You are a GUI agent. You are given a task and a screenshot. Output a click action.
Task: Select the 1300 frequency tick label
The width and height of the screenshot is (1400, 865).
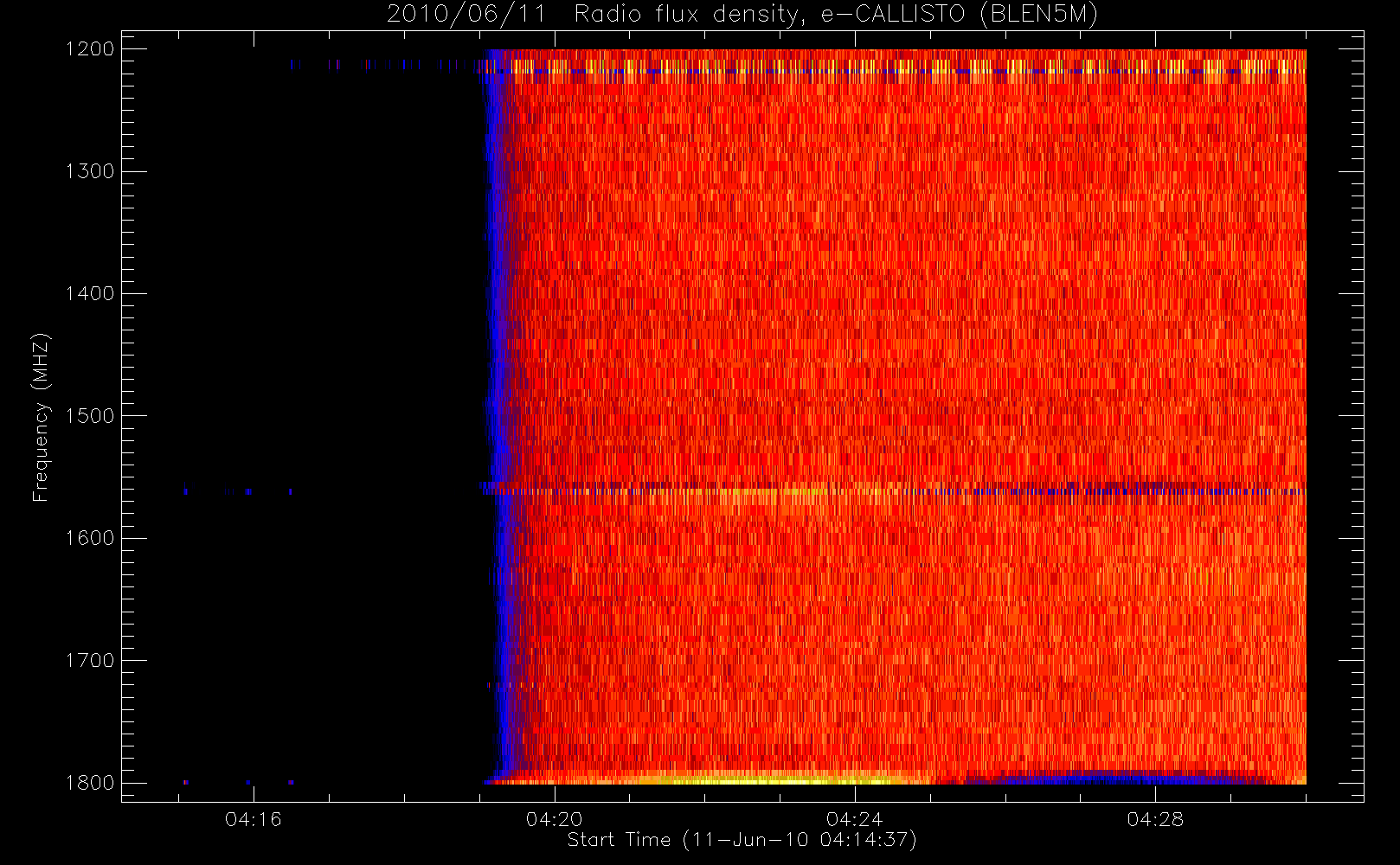pyautogui.click(x=90, y=171)
